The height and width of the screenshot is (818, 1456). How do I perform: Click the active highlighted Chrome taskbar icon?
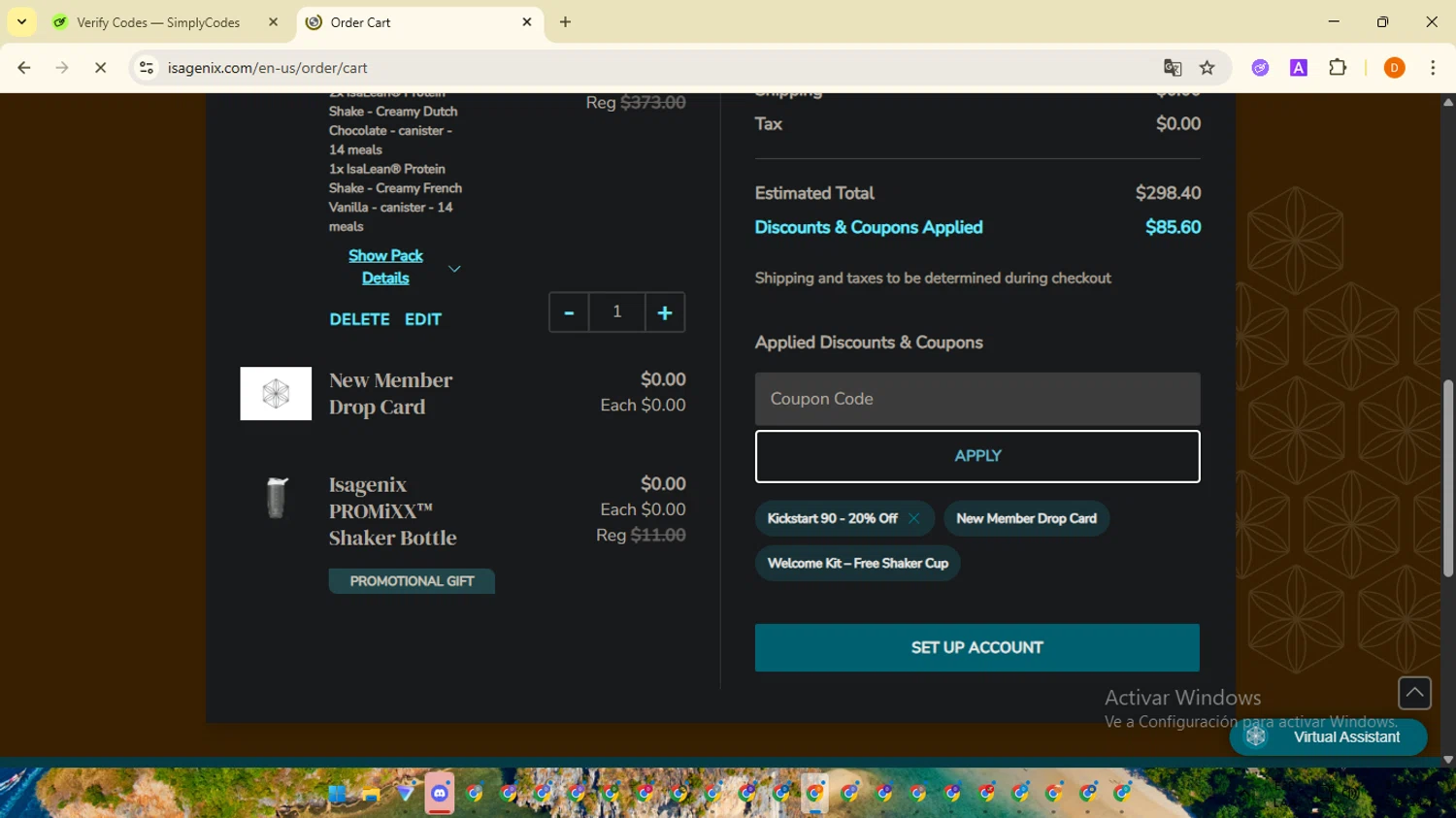pos(815,794)
